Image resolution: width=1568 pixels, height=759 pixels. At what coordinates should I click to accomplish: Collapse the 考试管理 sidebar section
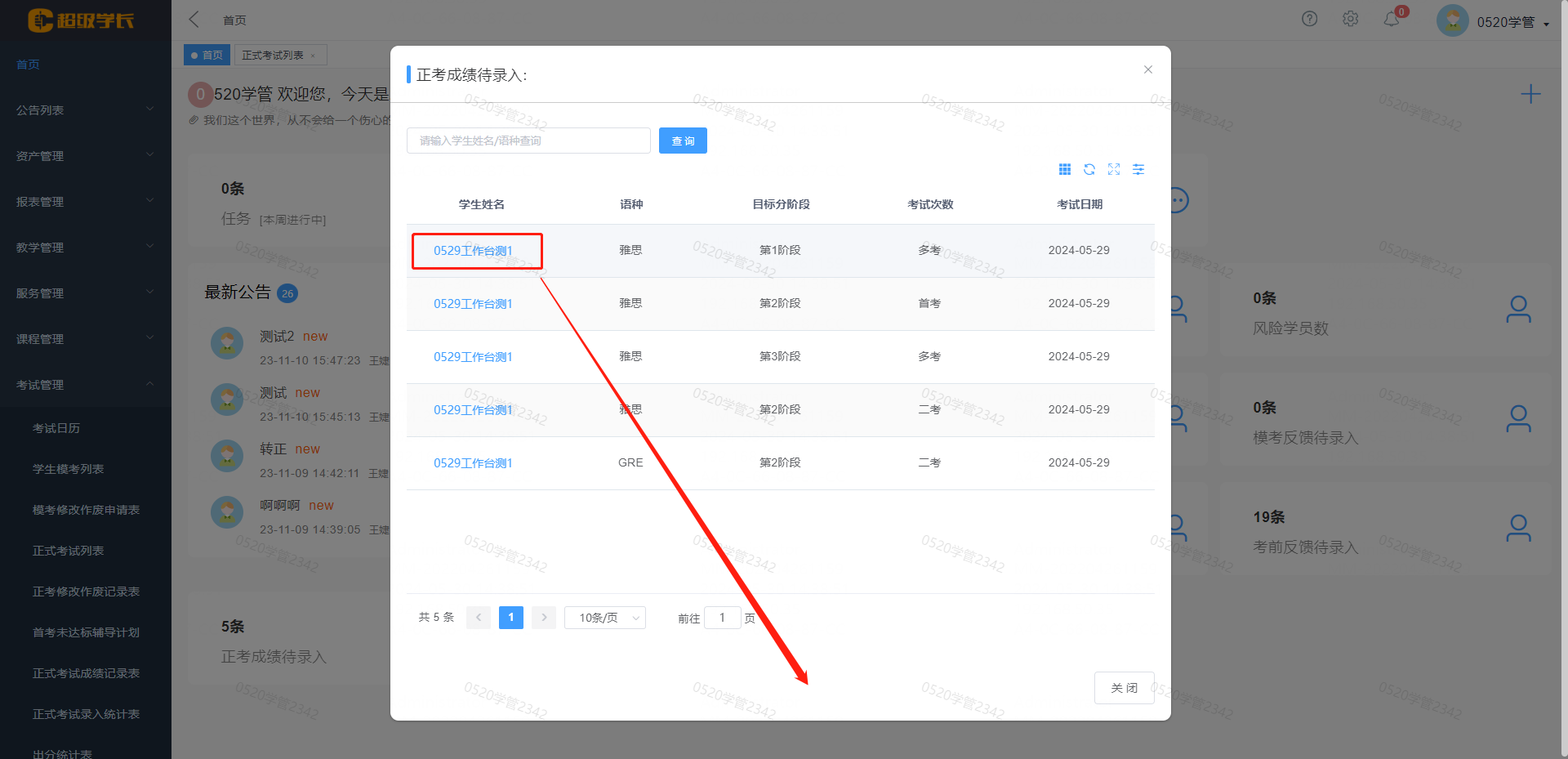coord(82,385)
